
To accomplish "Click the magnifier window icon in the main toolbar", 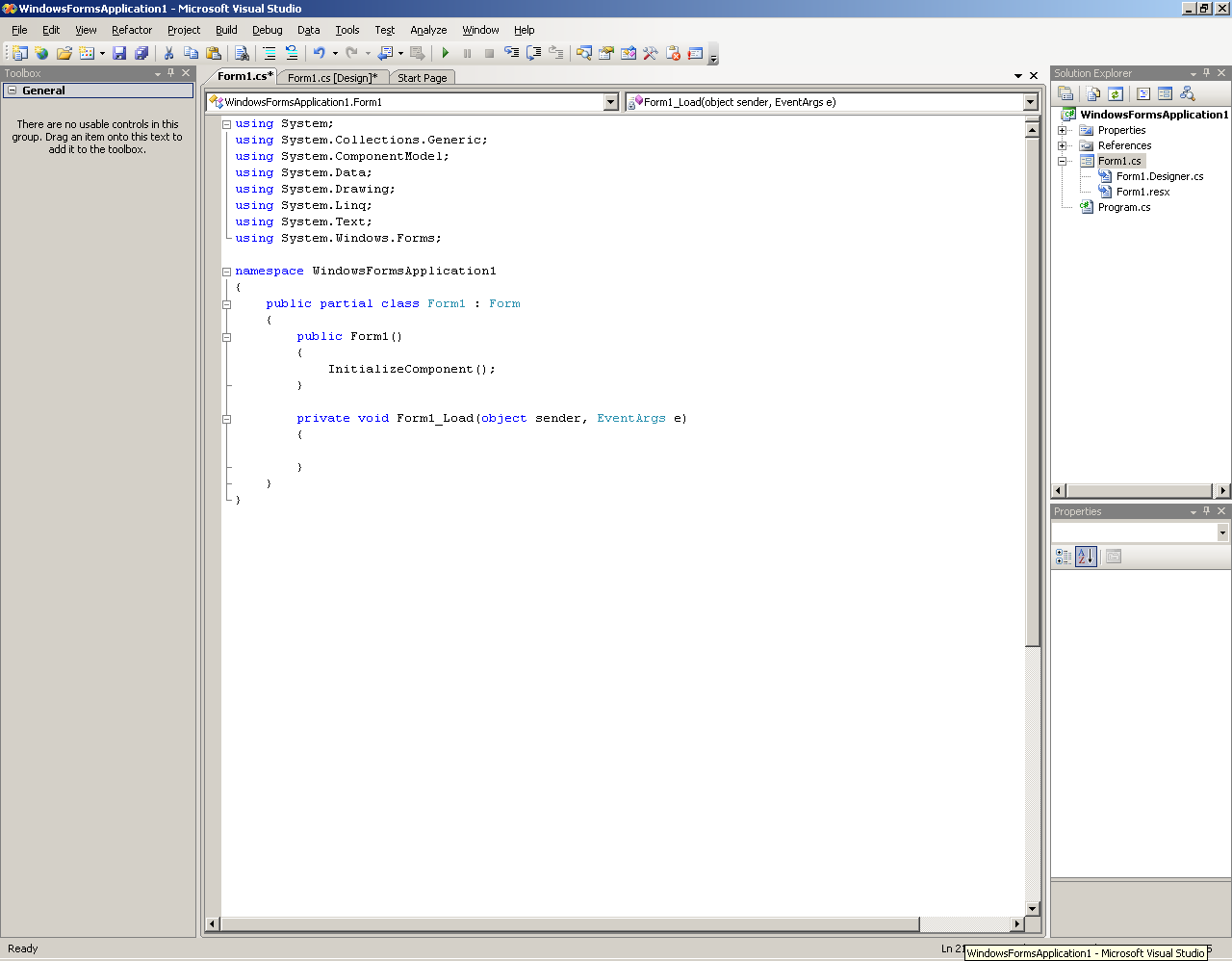I will [x=583, y=53].
